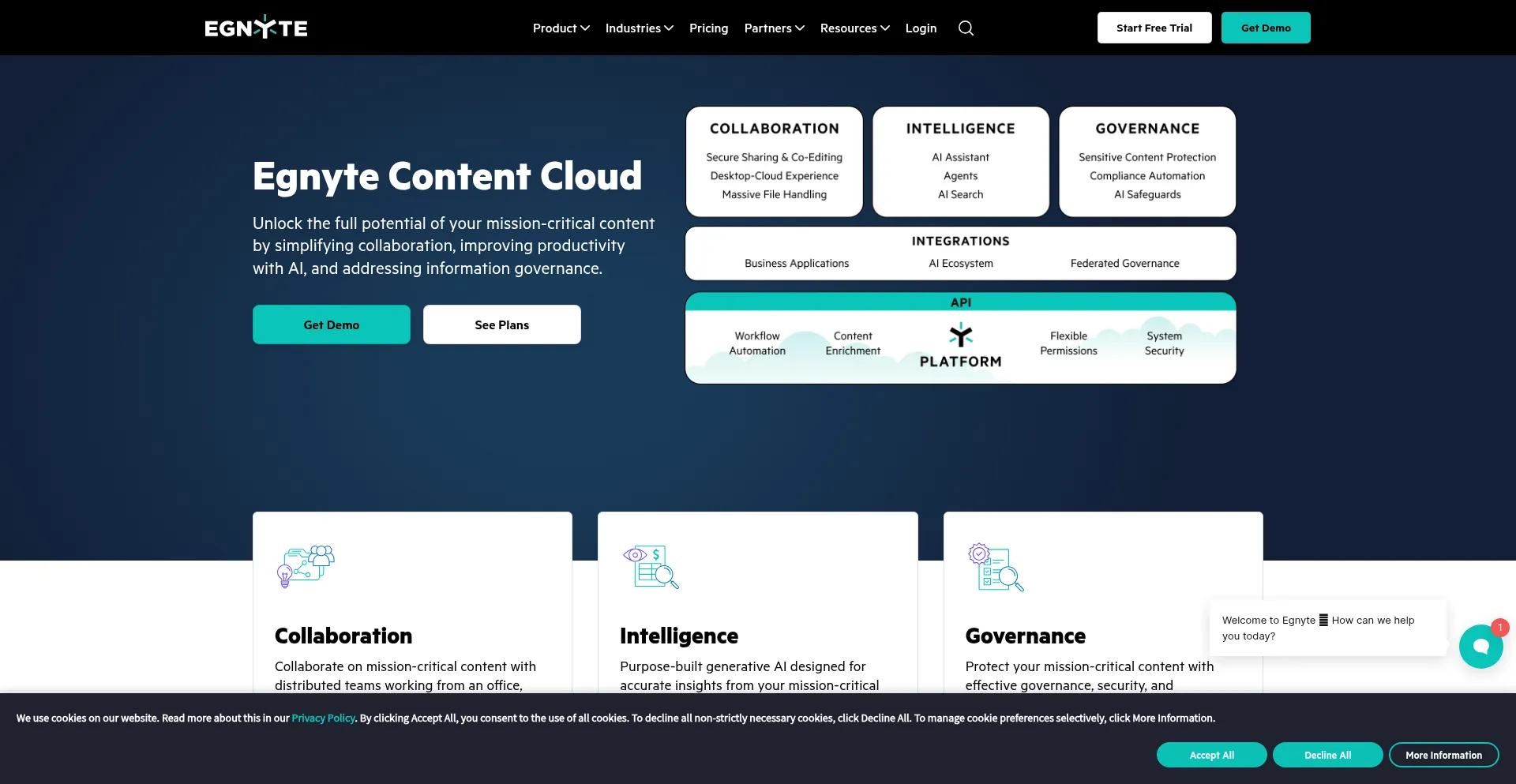Click Business Applications text
This screenshot has width=1516, height=784.
[x=797, y=263]
